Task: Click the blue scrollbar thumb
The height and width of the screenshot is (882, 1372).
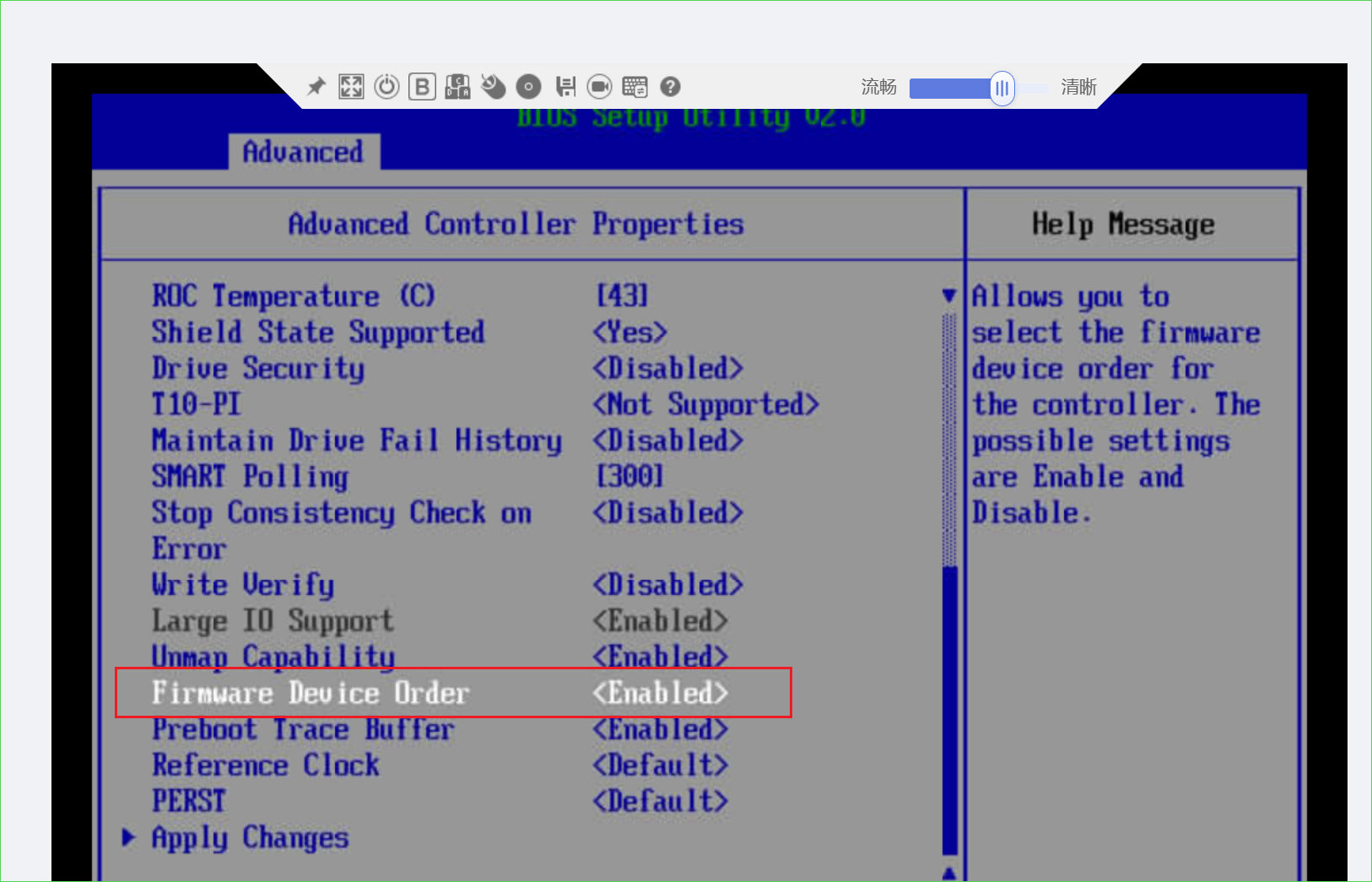Action: [949, 711]
